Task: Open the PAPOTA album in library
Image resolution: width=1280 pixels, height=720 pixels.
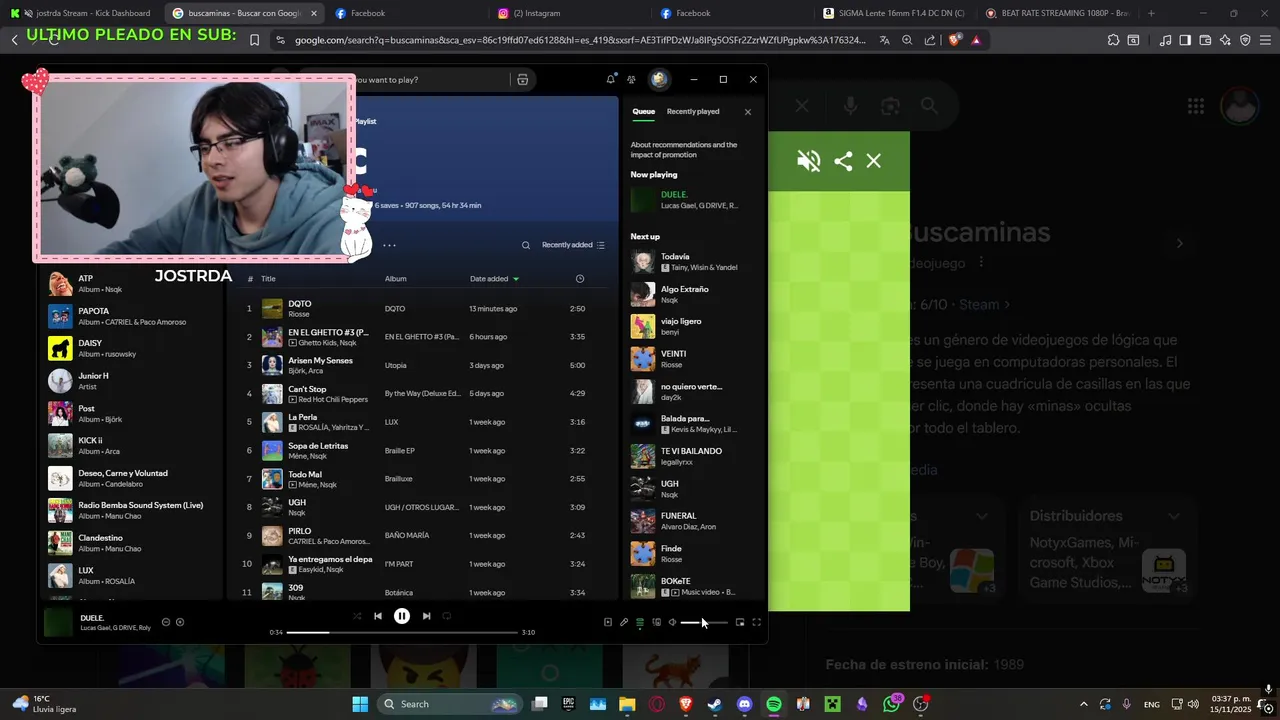Action: (132, 316)
